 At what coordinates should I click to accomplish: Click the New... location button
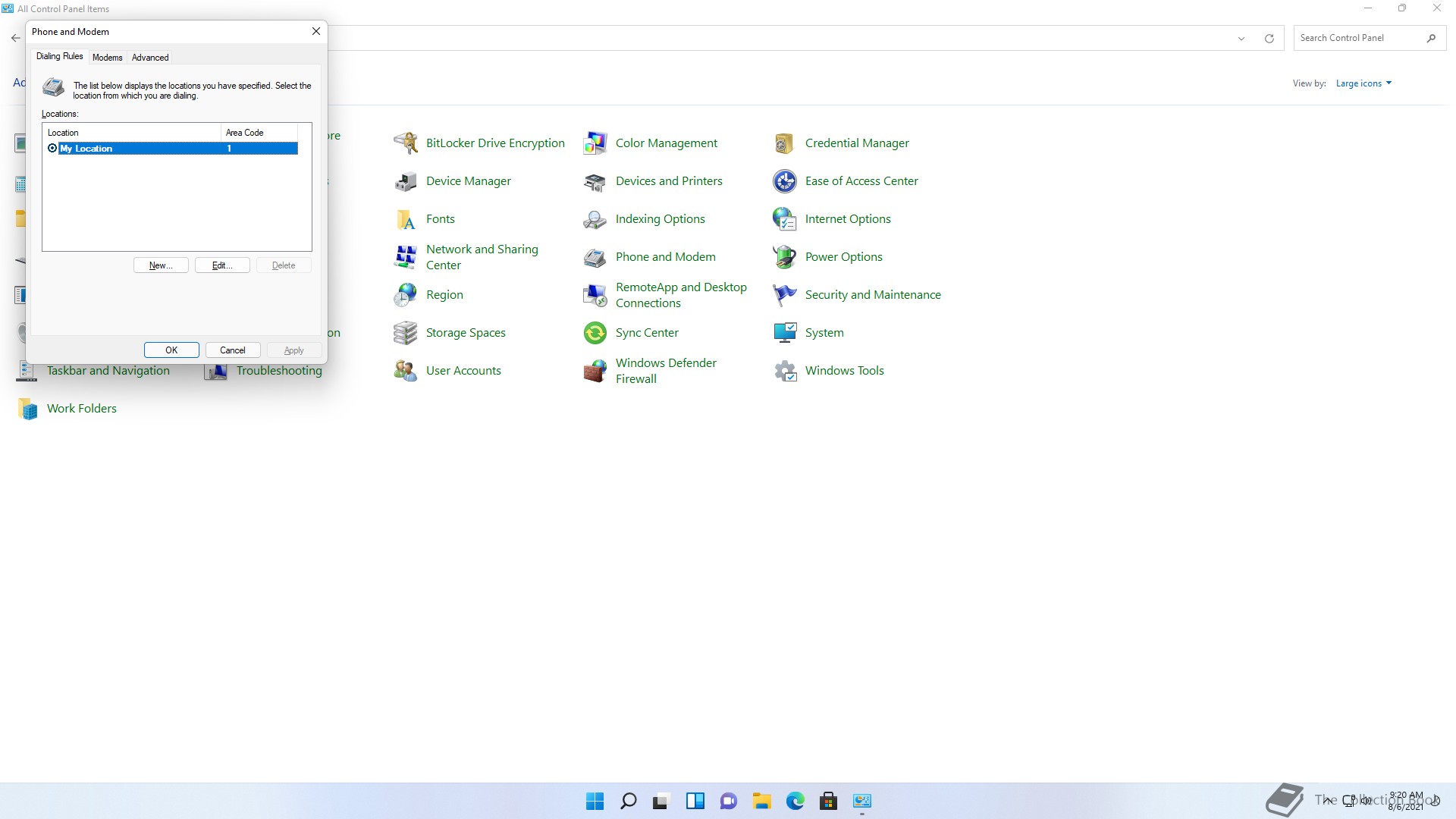coord(161,265)
